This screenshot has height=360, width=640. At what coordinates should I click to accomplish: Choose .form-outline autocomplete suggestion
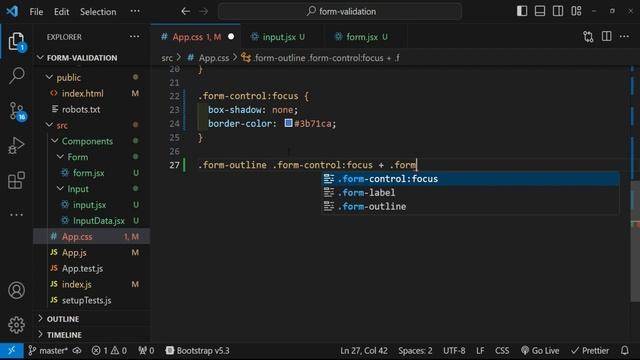pyautogui.click(x=470, y=207)
